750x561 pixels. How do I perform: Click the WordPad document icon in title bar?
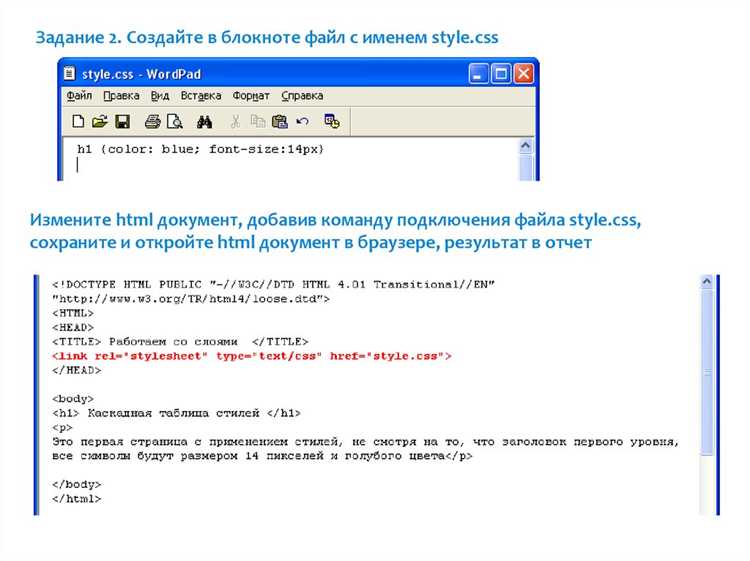pyautogui.click(x=70, y=74)
